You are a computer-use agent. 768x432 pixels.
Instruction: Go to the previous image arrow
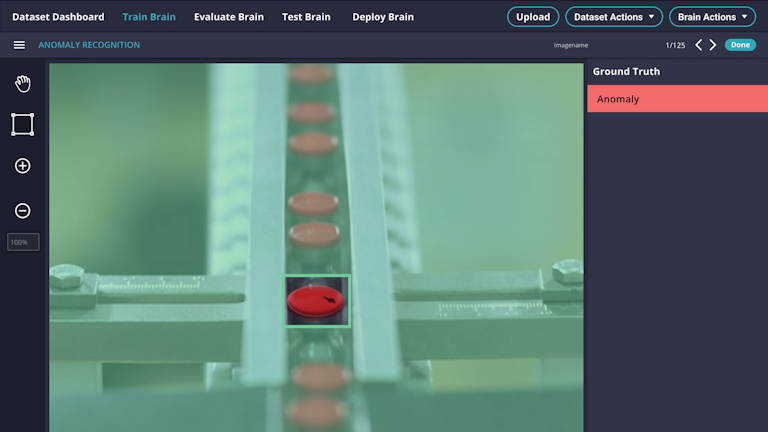(699, 45)
